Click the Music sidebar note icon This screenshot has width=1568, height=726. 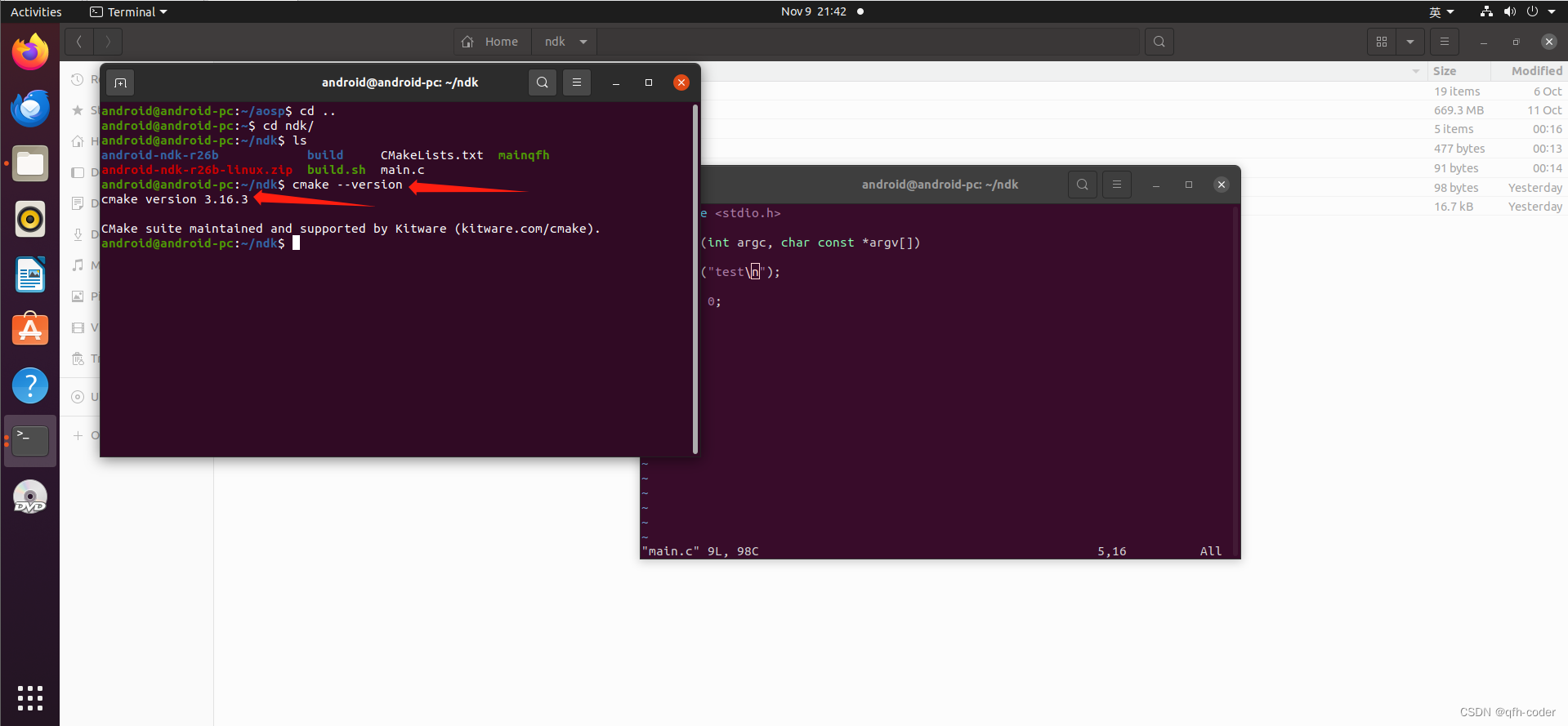tap(78, 265)
